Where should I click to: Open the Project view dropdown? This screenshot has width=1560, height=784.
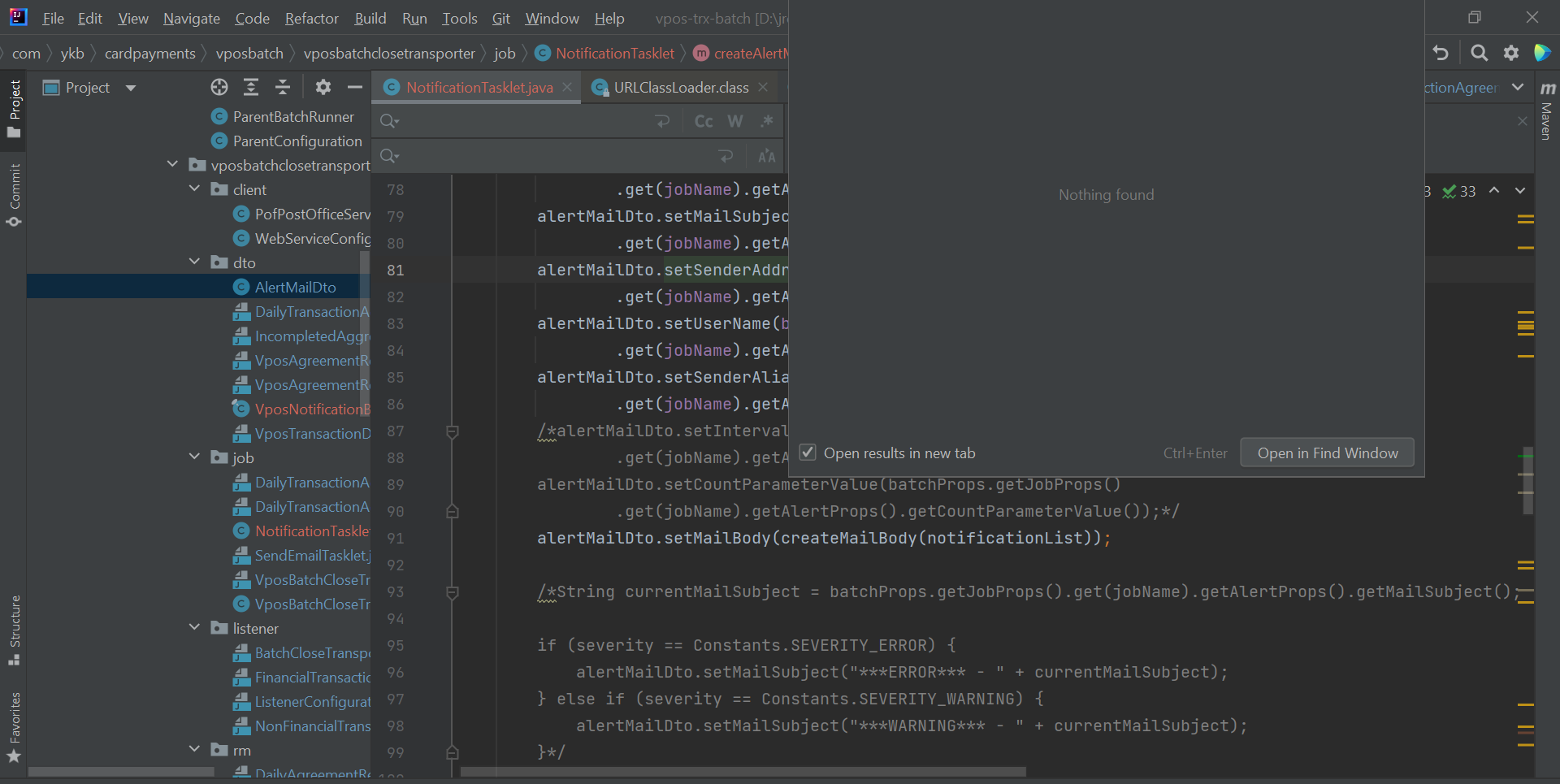(x=131, y=88)
